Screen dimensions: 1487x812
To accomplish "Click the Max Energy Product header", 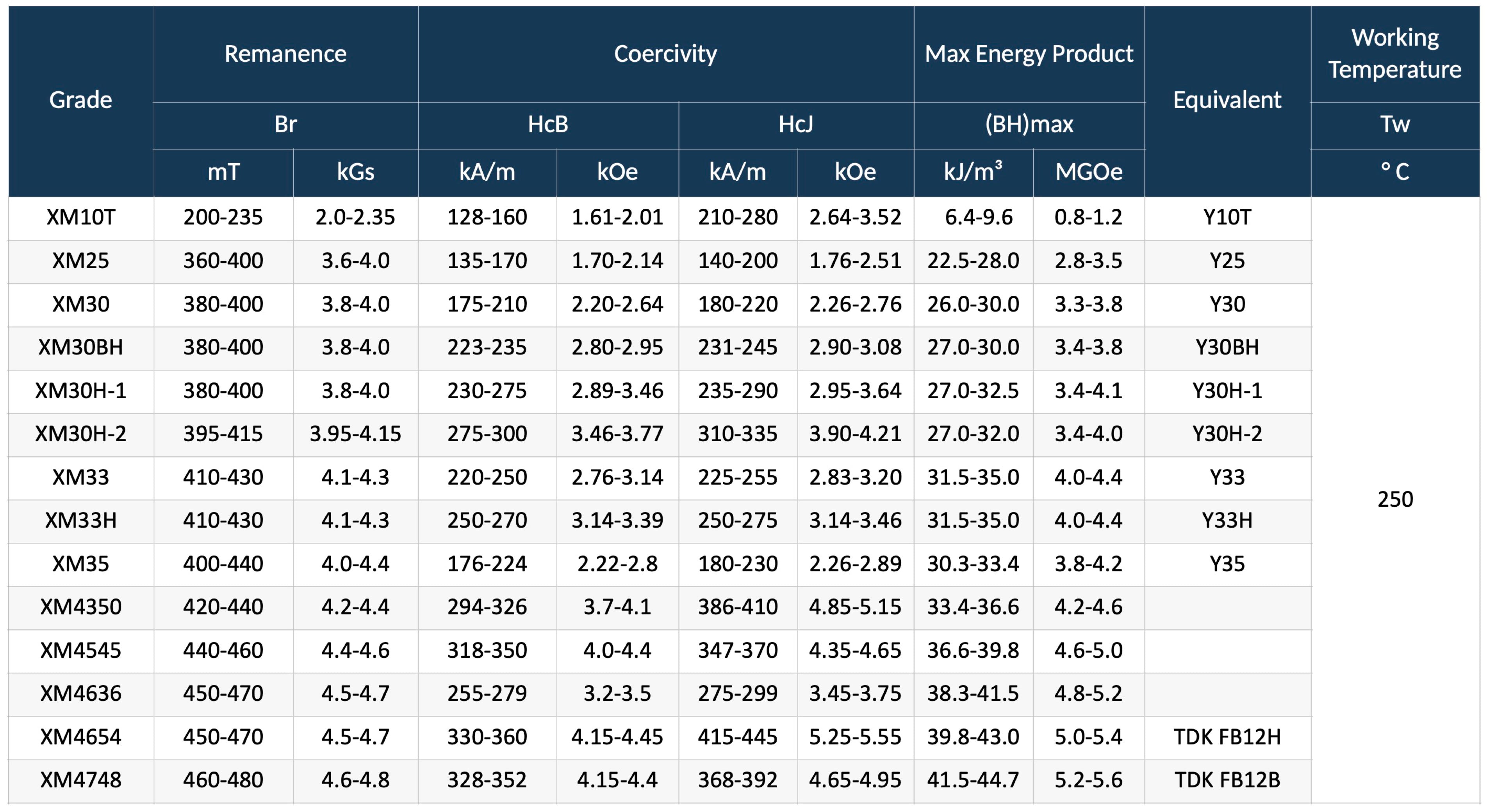I will pos(1029,53).
